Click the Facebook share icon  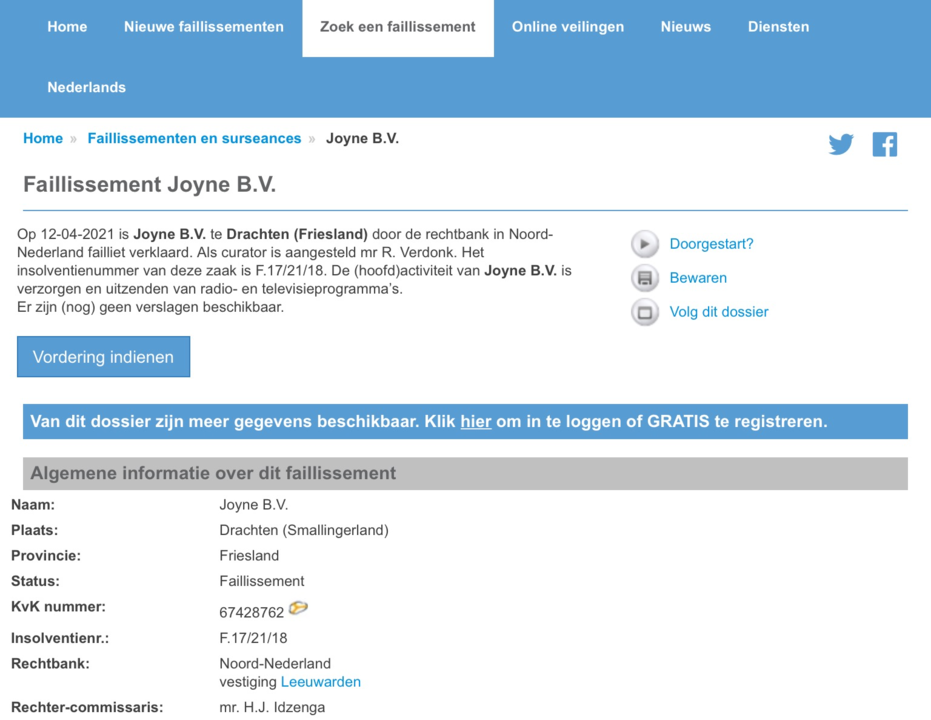[x=884, y=144]
